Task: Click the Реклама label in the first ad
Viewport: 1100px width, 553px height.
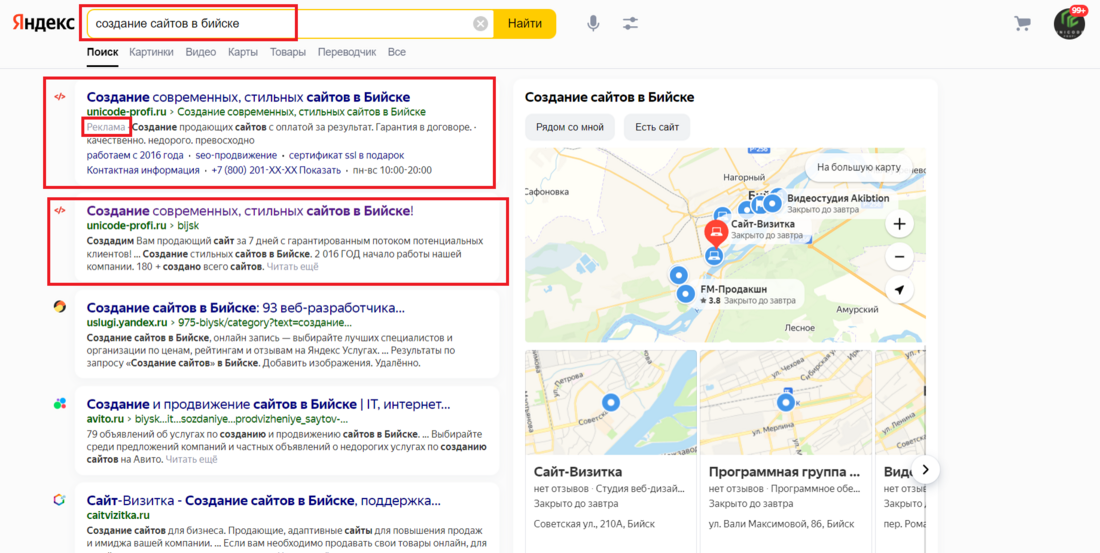Action: [106, 127]
